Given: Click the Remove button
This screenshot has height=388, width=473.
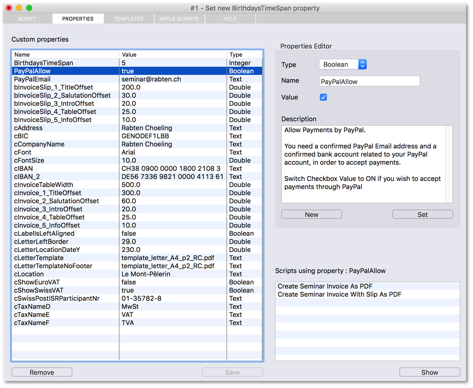Looking at the screenshot, I should tap(42, 372).
